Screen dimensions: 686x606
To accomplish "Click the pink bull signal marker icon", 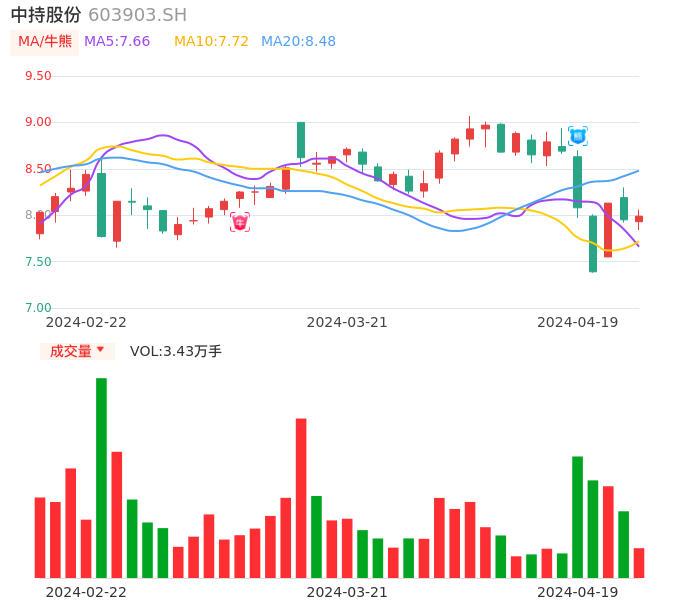I will 240,222.
